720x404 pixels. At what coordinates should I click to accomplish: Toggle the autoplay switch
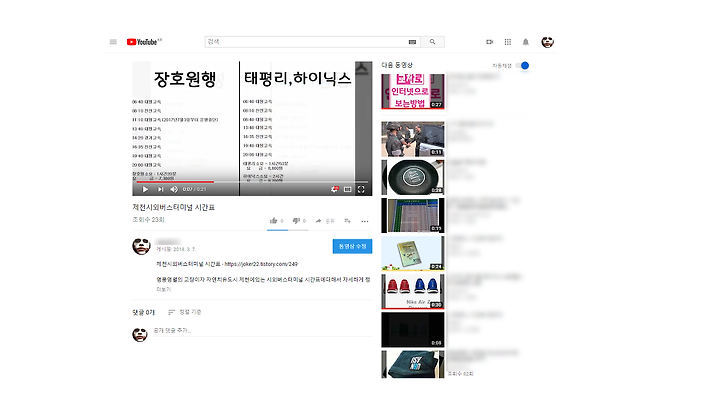(x=523, y=66)
